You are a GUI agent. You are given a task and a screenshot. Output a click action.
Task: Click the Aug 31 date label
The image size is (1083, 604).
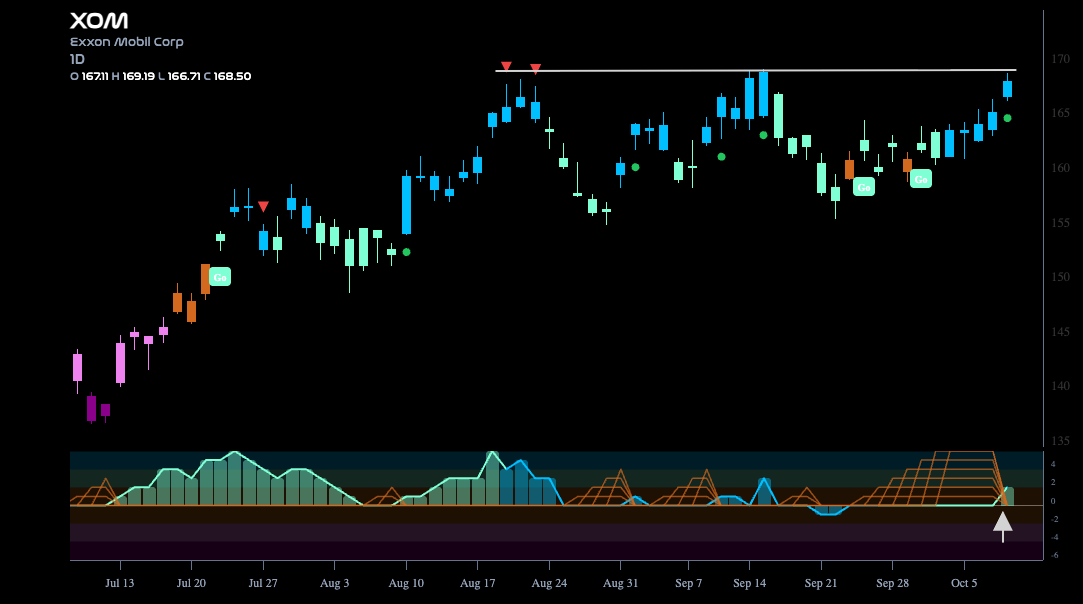tap(620, 583)
